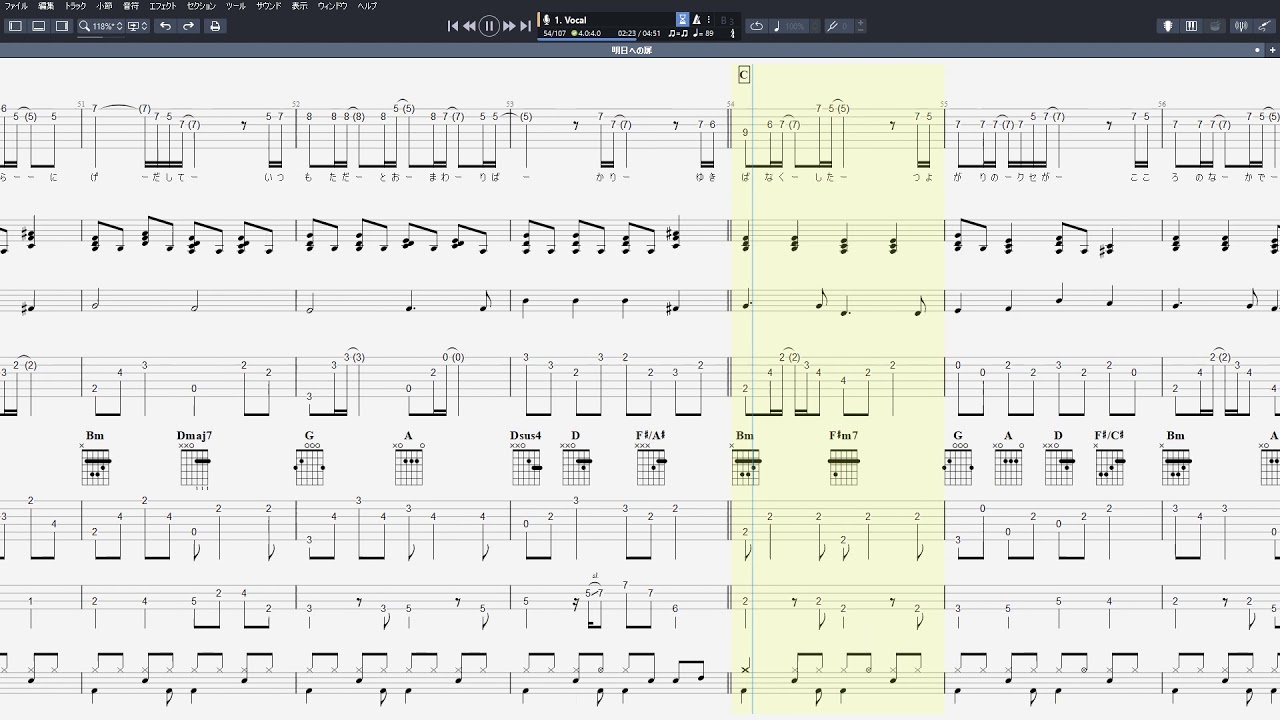Open the zoom level dropdown showing 118%
The width and height of the screenshot is (1280, 720).
click(102, 26)
